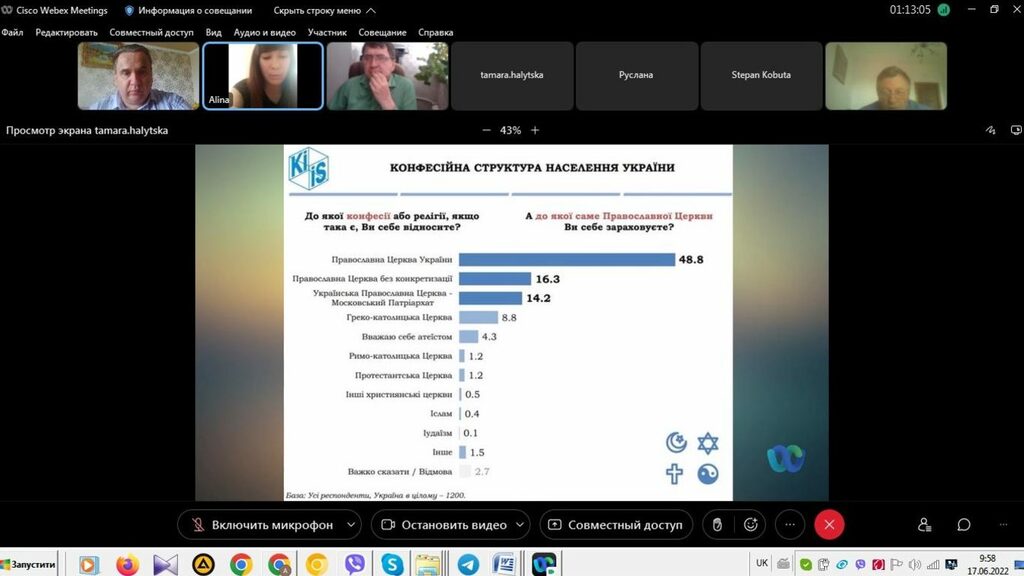Click the Совместный доступ share button
Image resolution: width=1024 pixels, height=576 pixels.
coord(614,524)
